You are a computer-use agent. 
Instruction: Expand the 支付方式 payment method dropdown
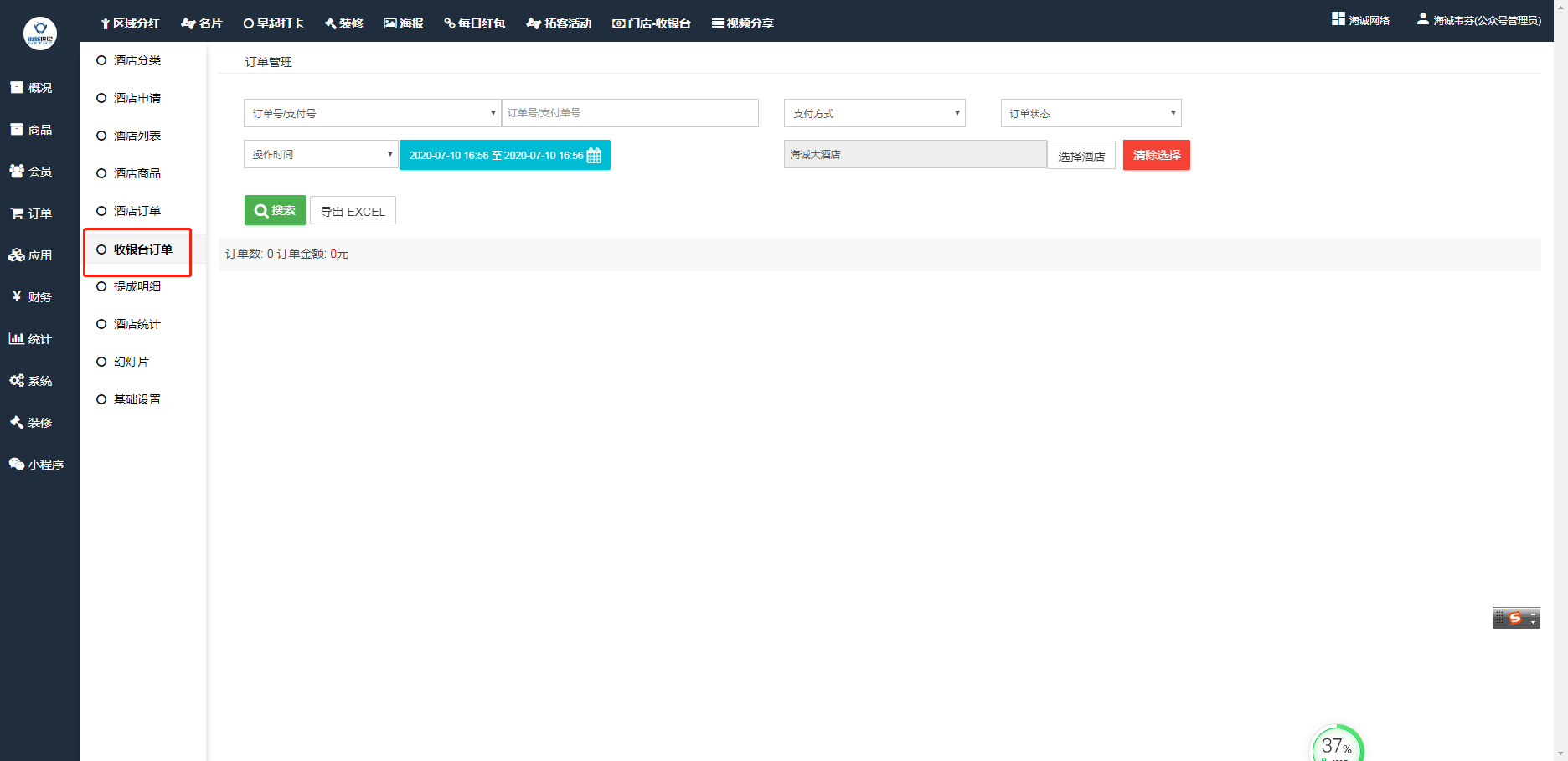[874, 113]
